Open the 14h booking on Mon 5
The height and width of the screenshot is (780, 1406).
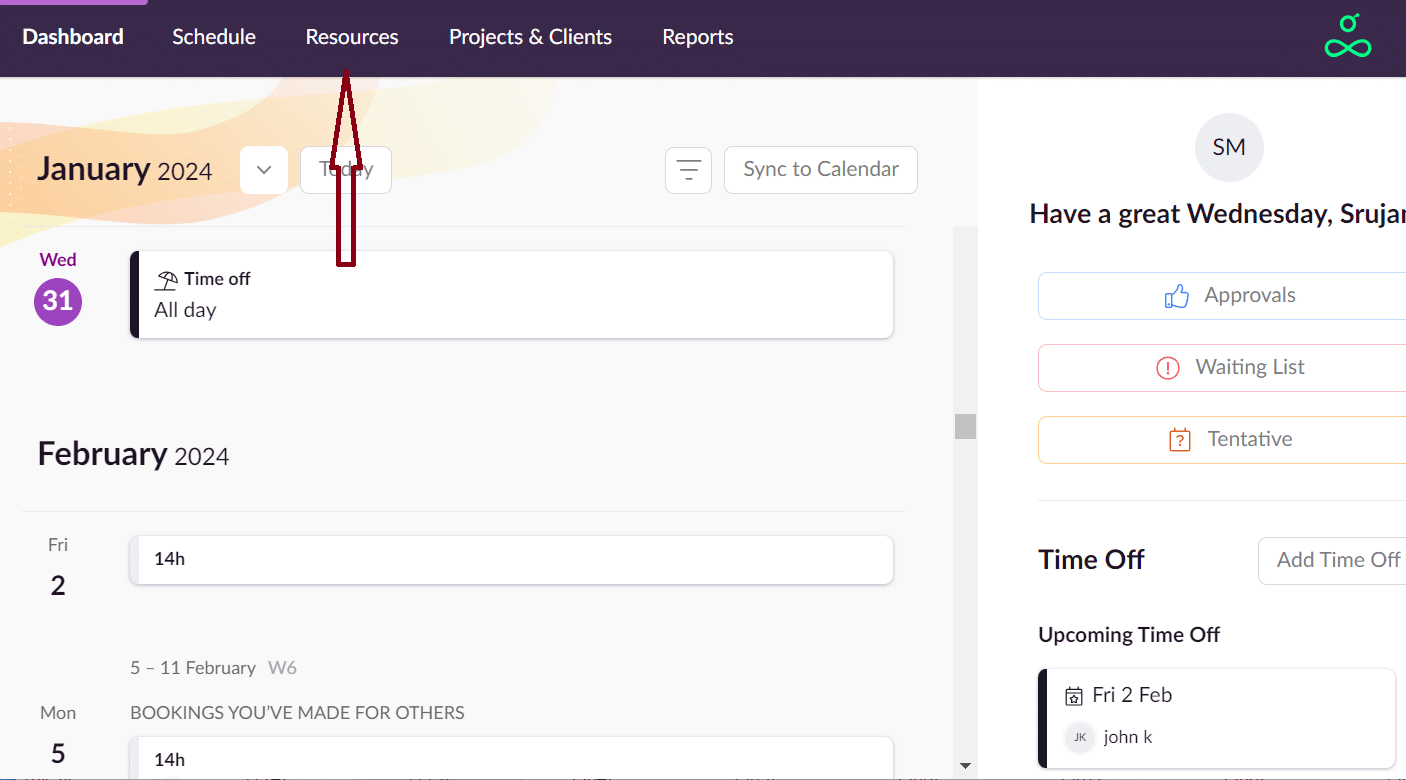pos(511,758)
